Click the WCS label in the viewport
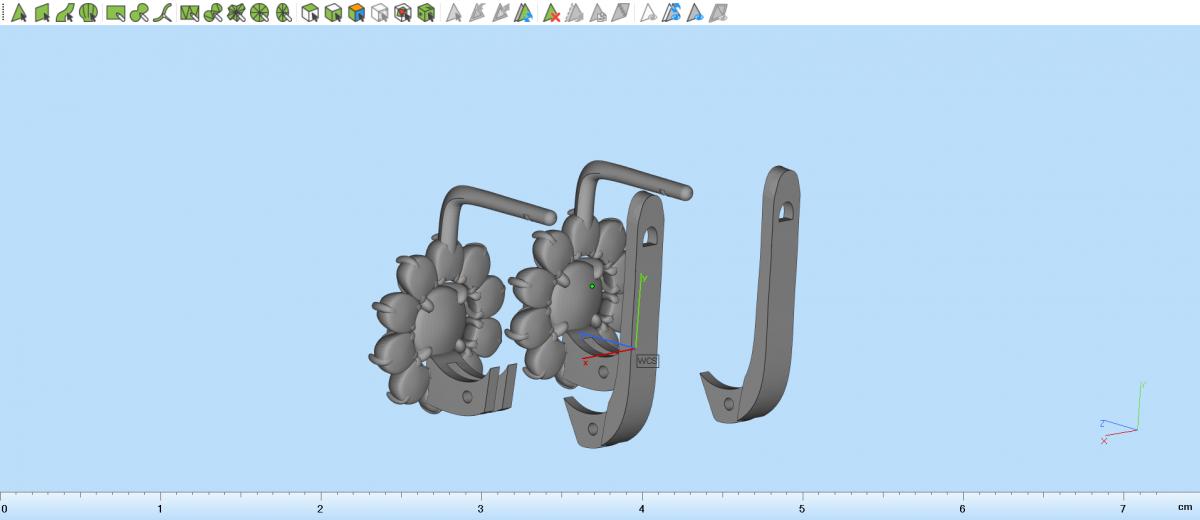The height and width of the screenshot is (520, 1200). point(648,360)
